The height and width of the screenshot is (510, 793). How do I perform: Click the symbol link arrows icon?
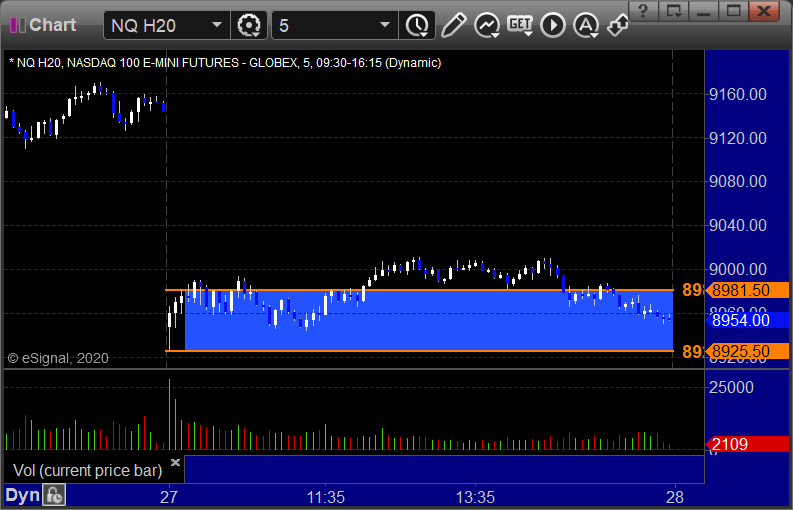[x=618, y=25]
